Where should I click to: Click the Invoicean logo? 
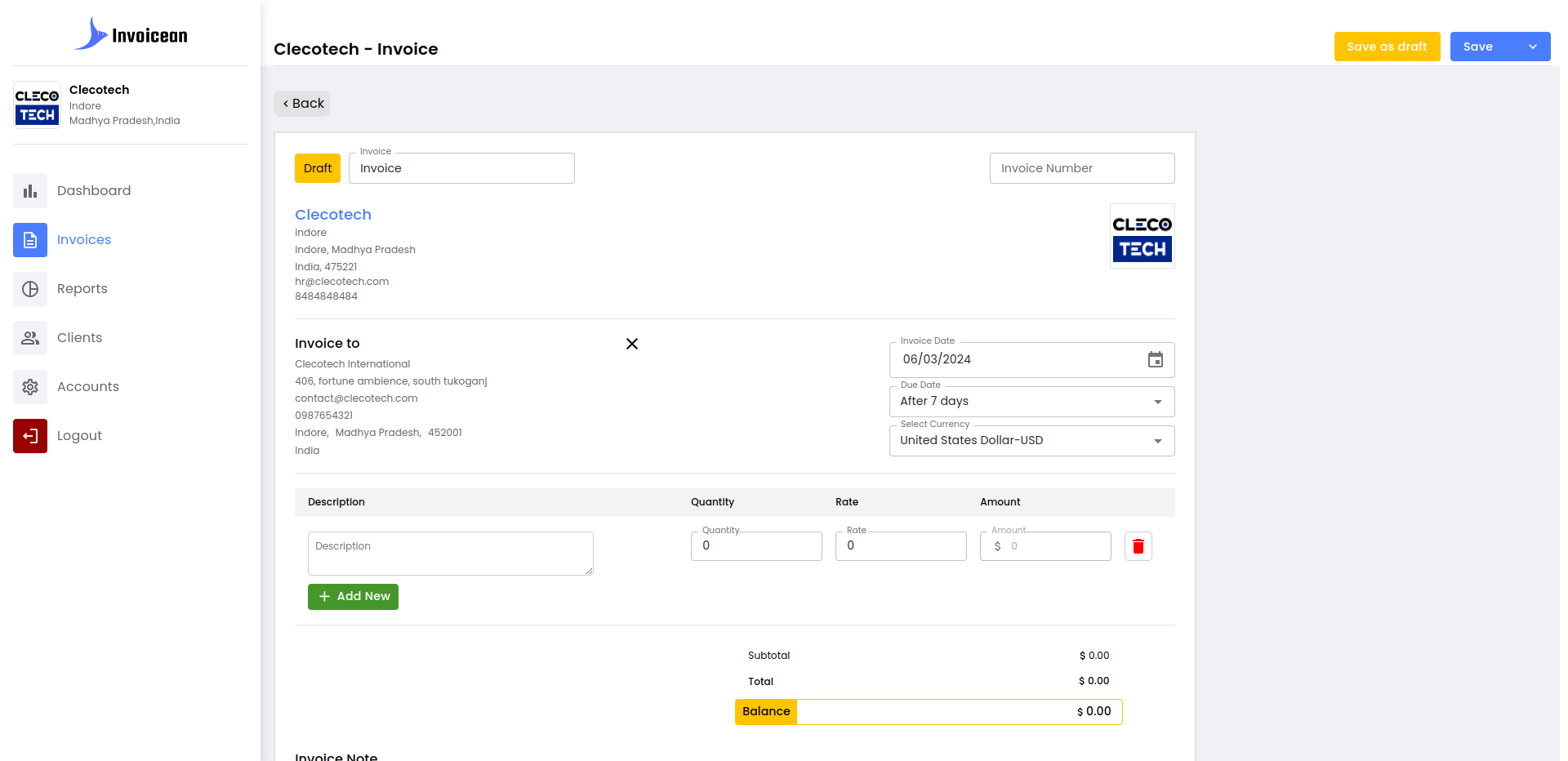tap(131, 34)
